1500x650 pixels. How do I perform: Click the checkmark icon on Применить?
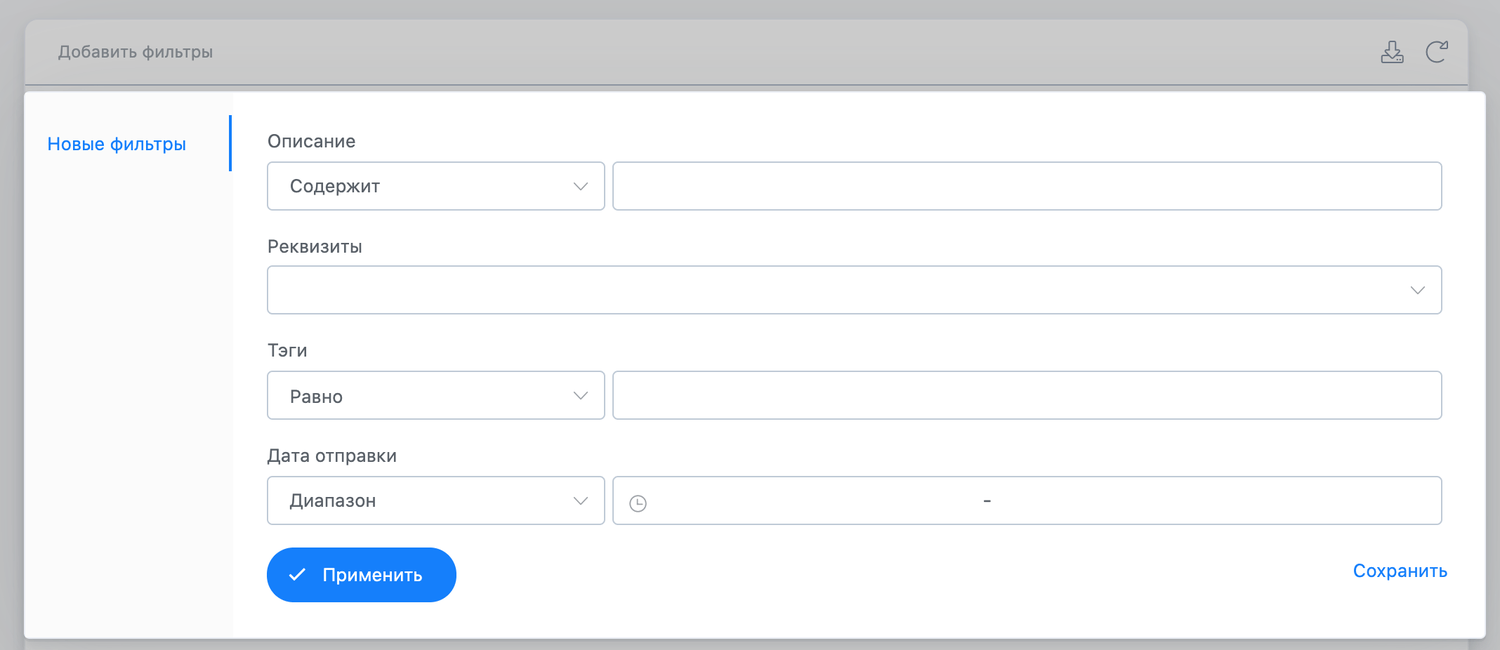297,575
